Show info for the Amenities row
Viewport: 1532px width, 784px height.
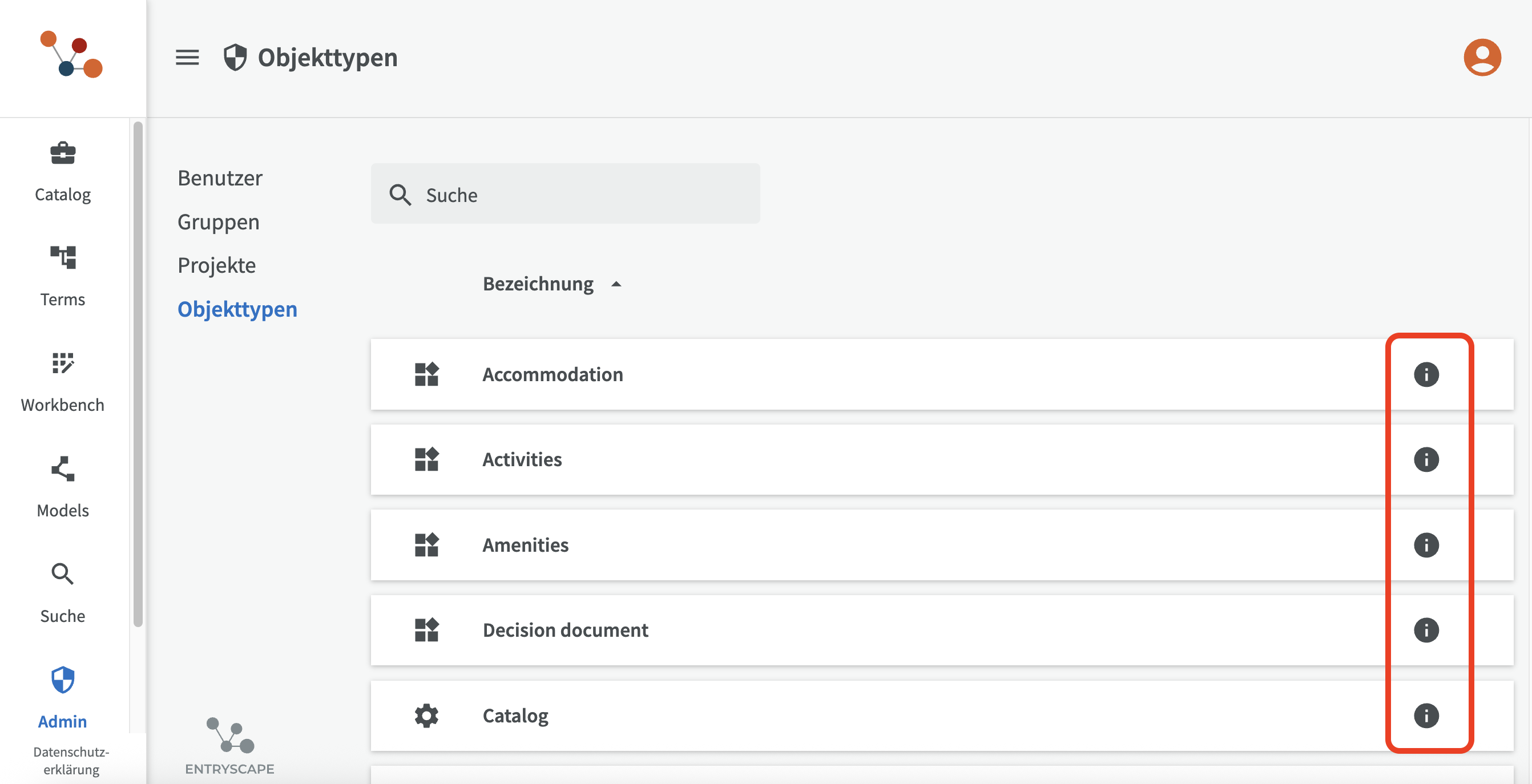[1425, 545]
